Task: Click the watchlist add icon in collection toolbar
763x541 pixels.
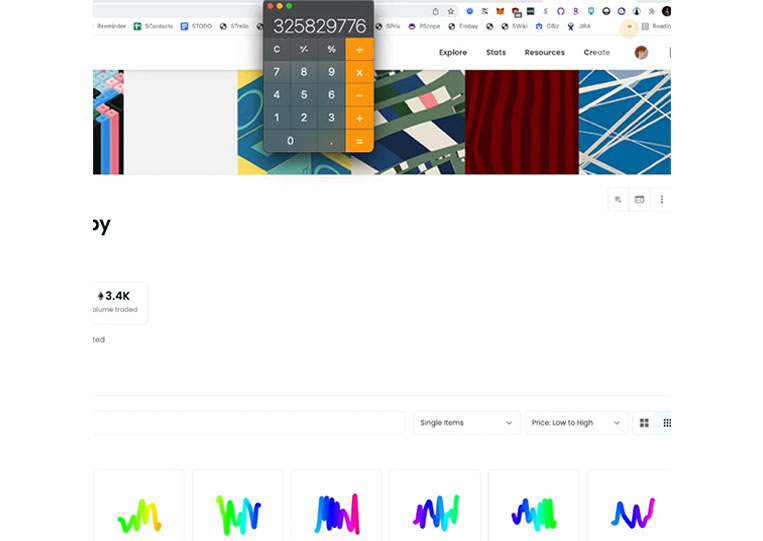Action: pyautogui.click(x=618, y=199)
